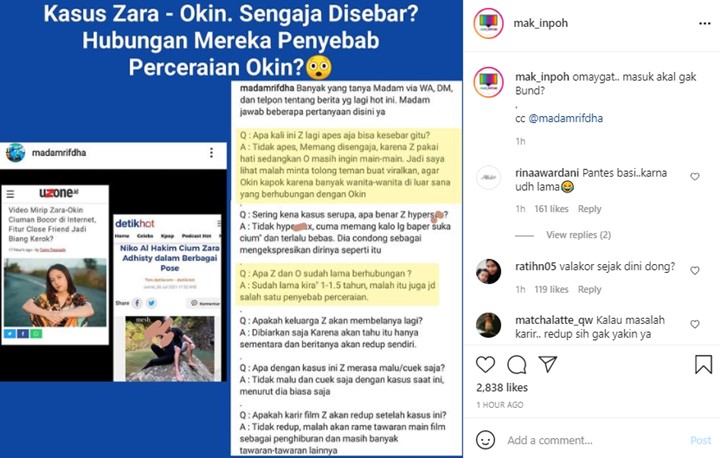Open mak_inpoh profile picture in header
Image resolution: width=720 pixels, height=458 pixels.
click(489, 23)
